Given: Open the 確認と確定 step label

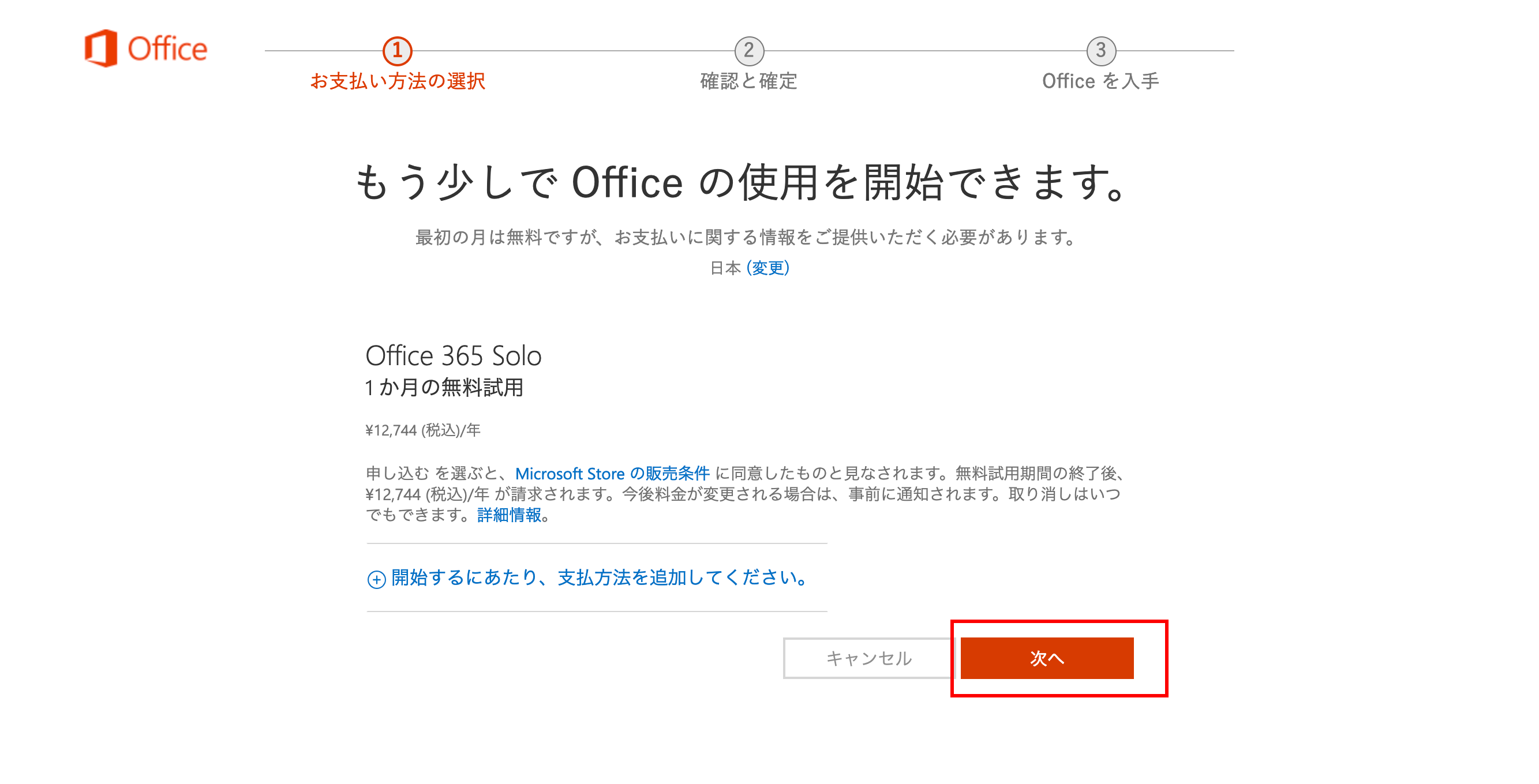Looking at the screenshot, I should [x=748, y=81].
